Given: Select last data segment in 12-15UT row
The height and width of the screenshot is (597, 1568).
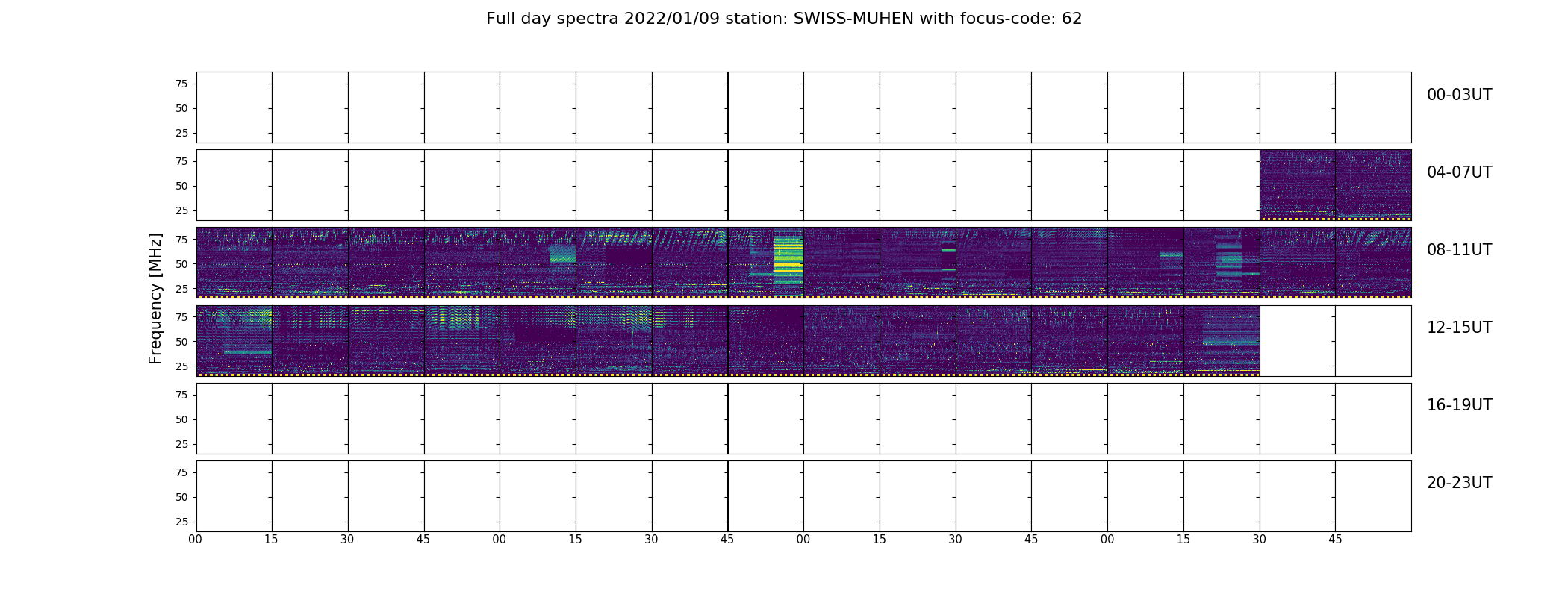Looking at the screenshot, I should coord(1222,340).
